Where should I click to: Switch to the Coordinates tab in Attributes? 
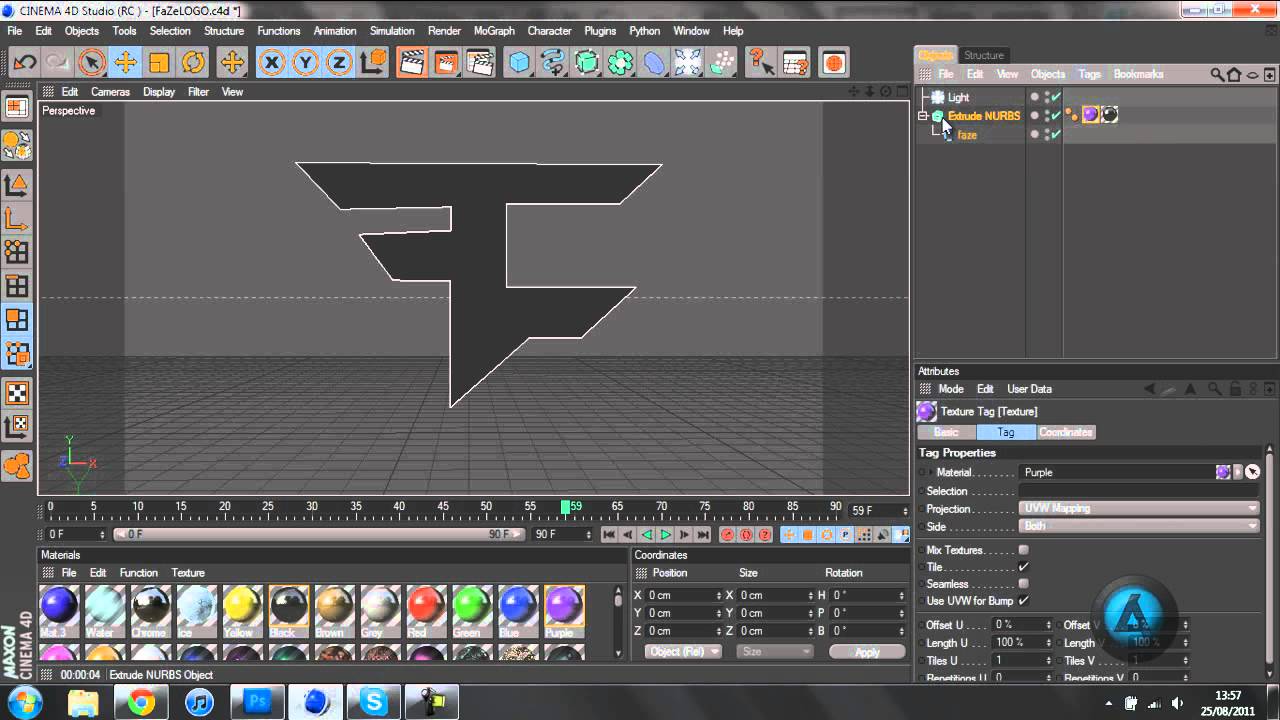[1066, 432]
